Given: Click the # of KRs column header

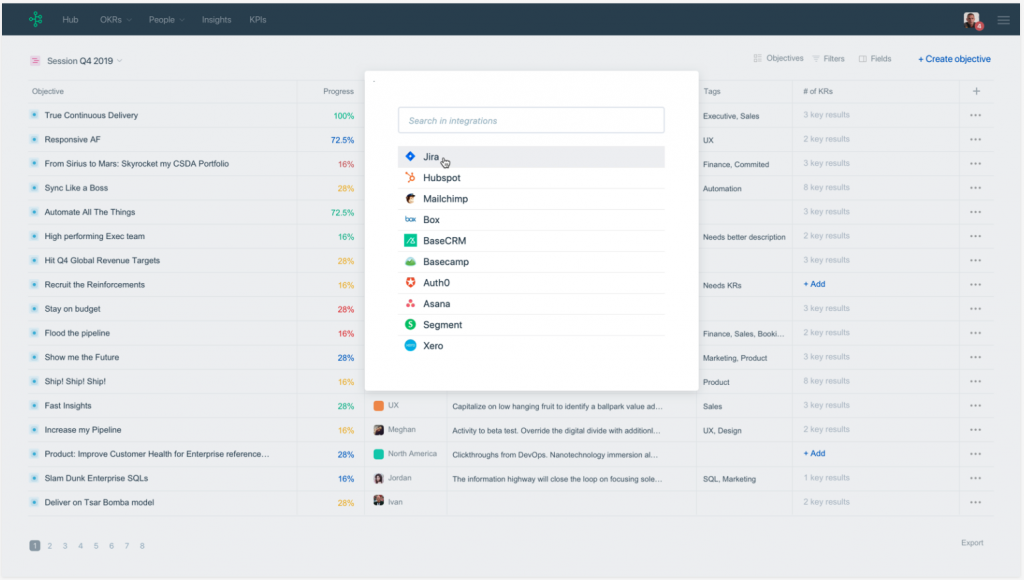Looking at the screenshot, I should [818, 91].
